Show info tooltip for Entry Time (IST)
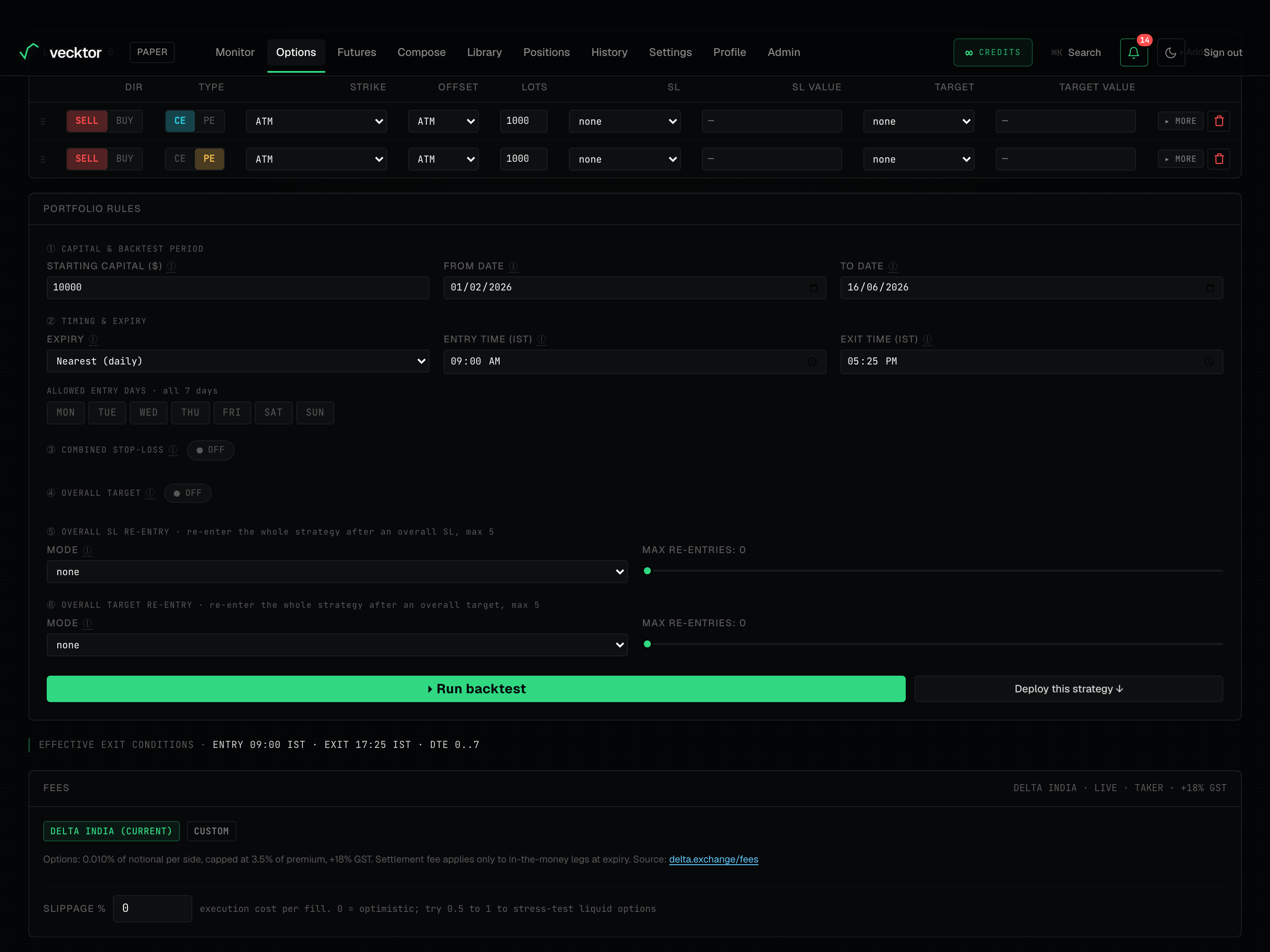 tap(542, 339)
